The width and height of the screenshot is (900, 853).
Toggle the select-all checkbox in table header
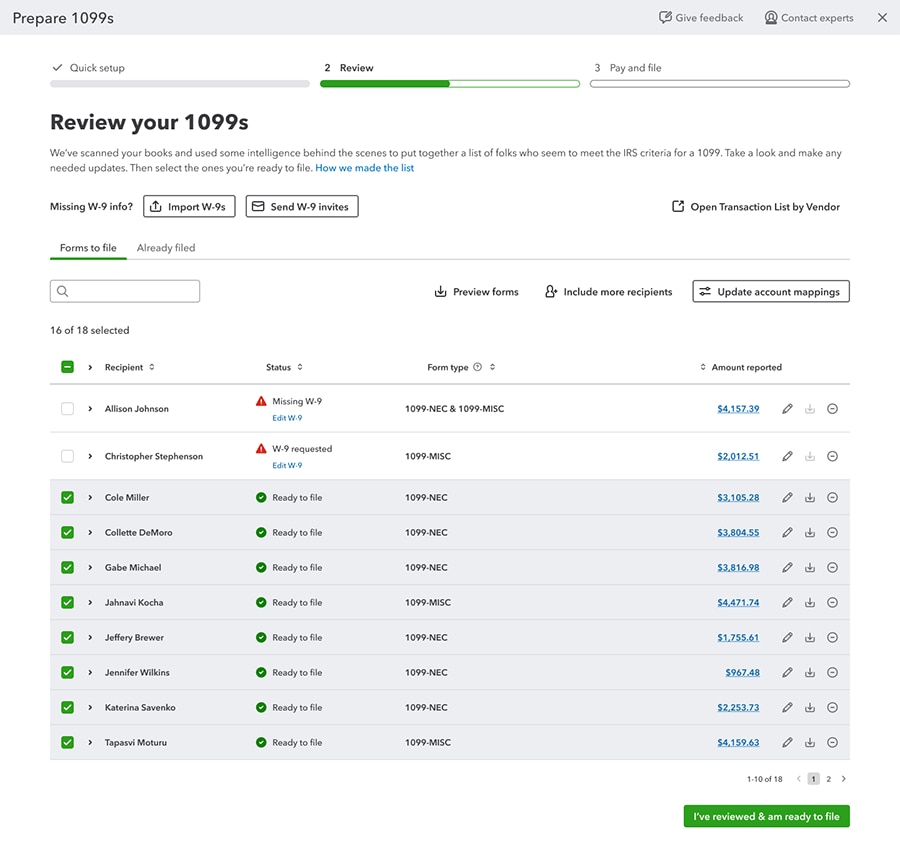(x=67, y=368)
